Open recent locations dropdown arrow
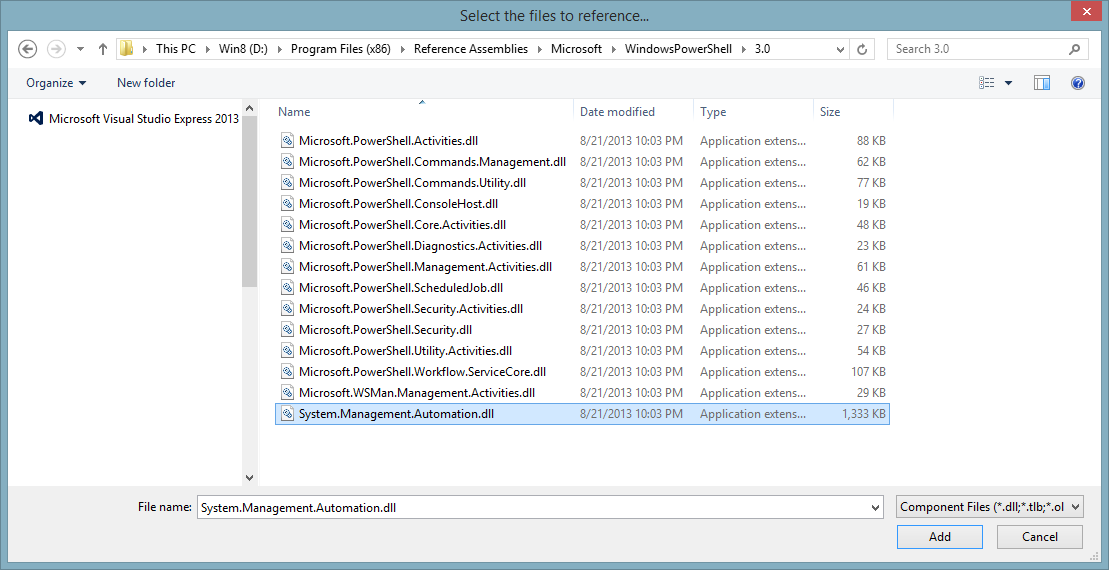 point(80,50)
